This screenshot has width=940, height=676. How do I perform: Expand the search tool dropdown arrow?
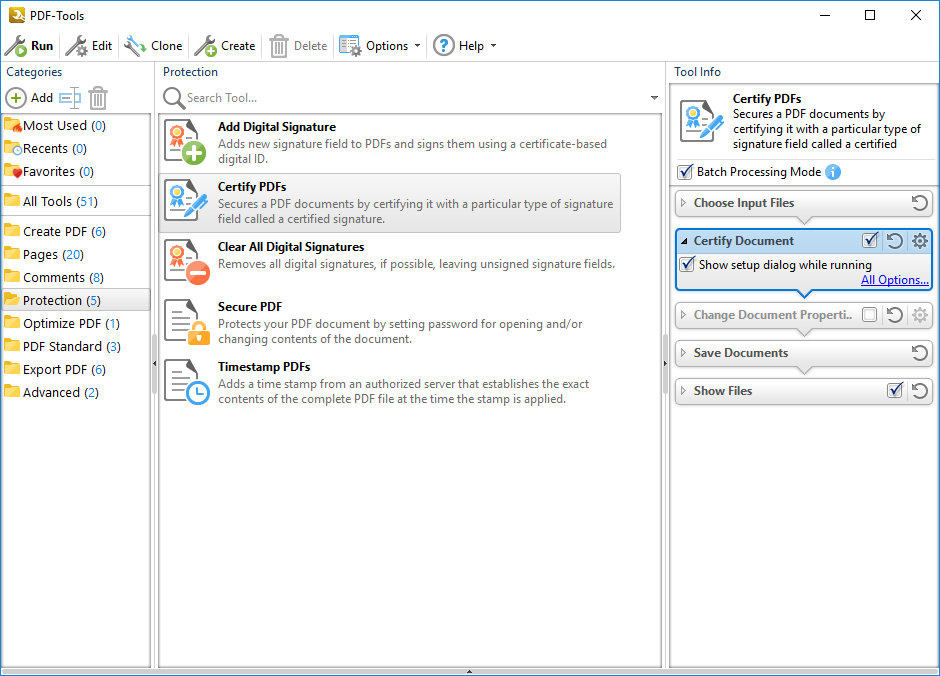(x=654, y=98)
